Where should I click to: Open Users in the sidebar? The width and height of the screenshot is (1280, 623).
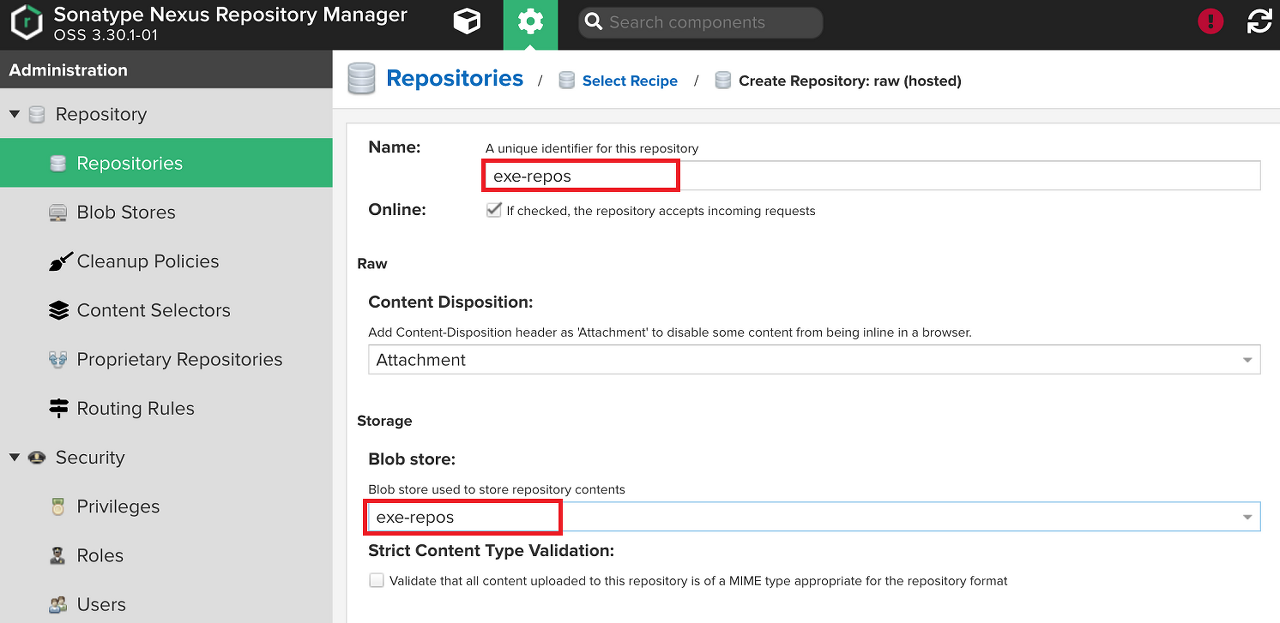pos(166,604)
